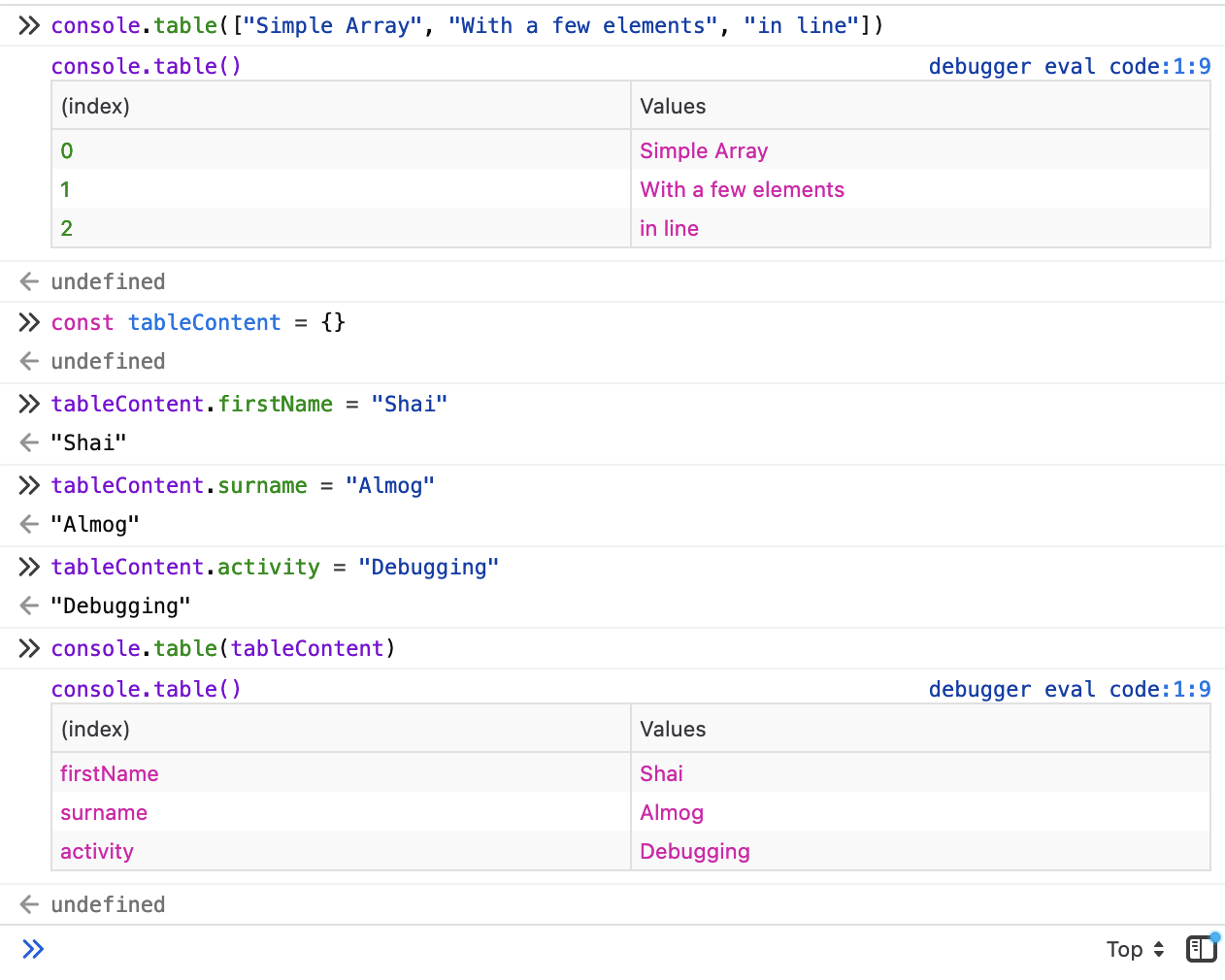Click the prompt chevron before tableContent.surname line
This screenshot has height=980, width=1225.
[x=28, y=485]
